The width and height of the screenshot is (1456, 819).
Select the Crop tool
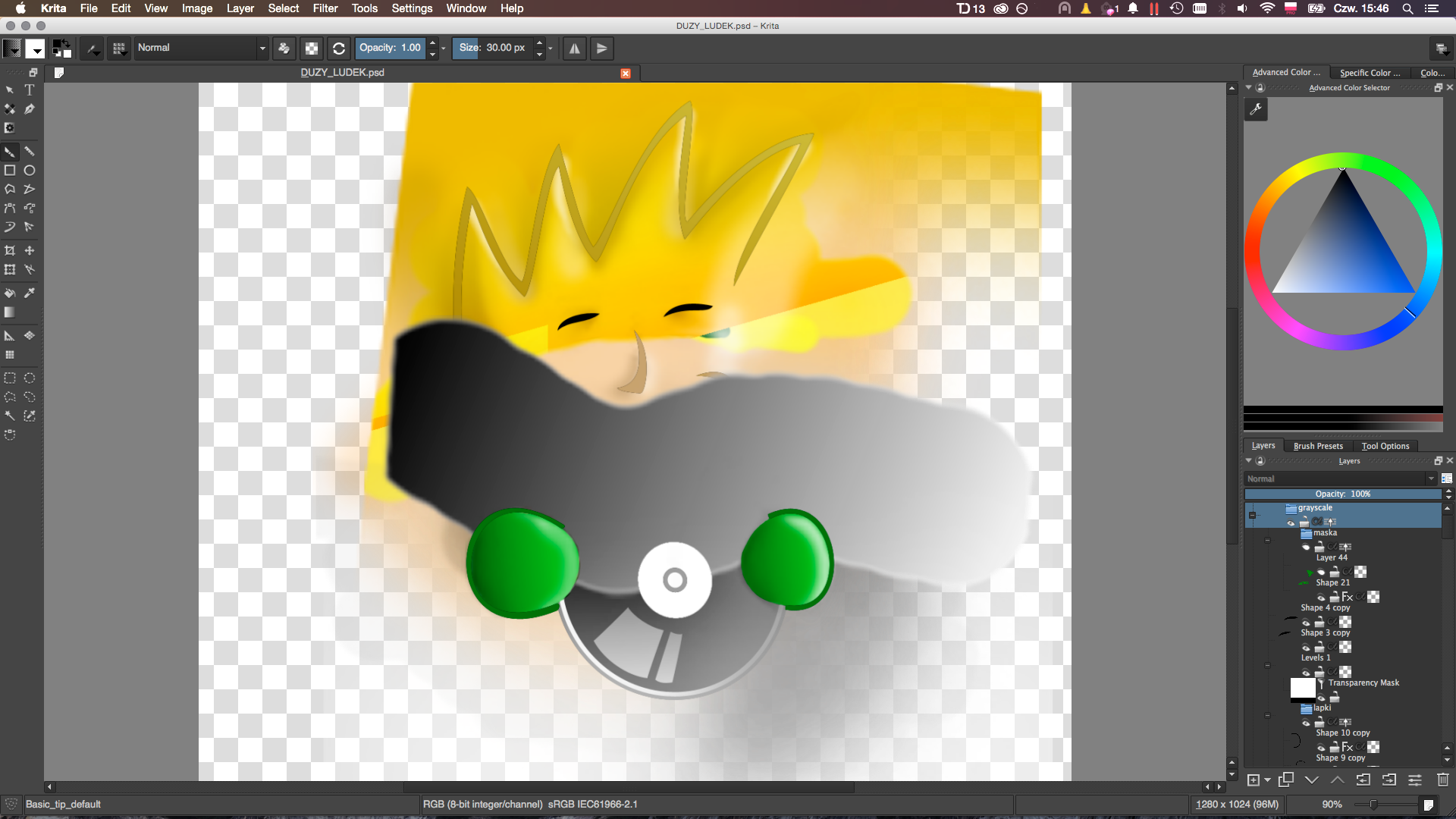click(x=10, y=250)
